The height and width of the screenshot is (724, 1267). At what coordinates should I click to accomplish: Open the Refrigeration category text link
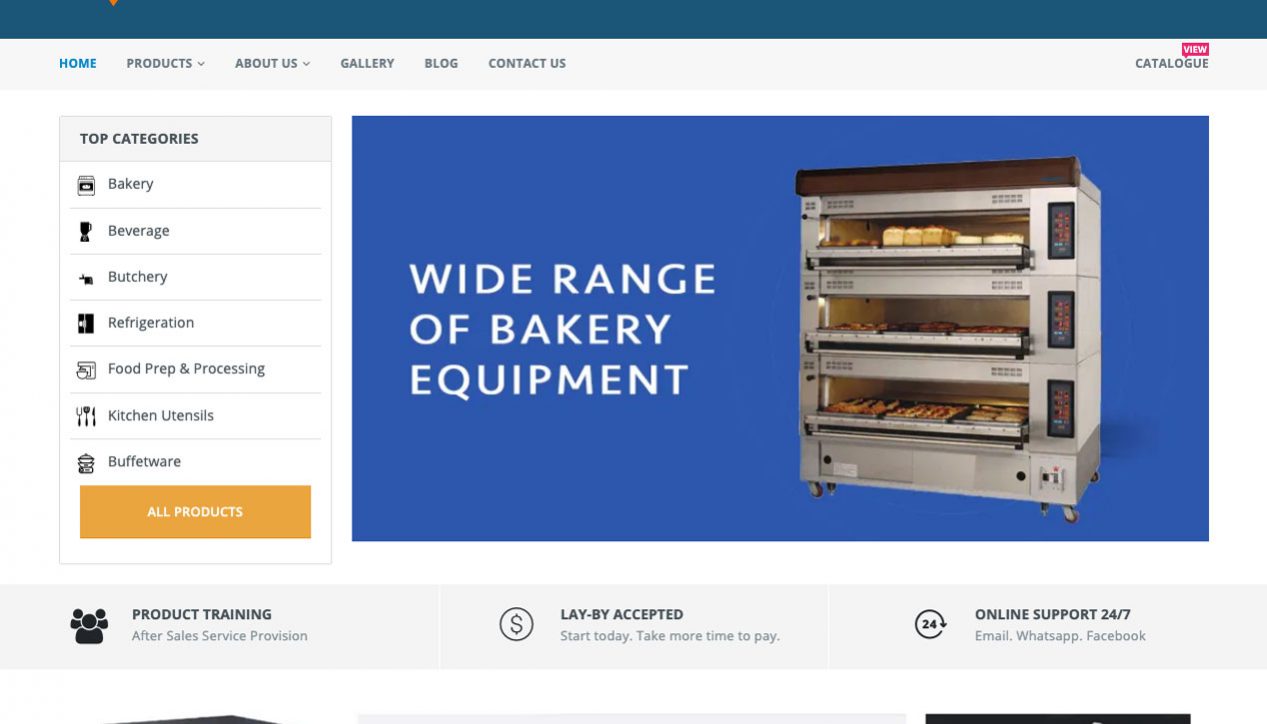[x=151, y=323]
